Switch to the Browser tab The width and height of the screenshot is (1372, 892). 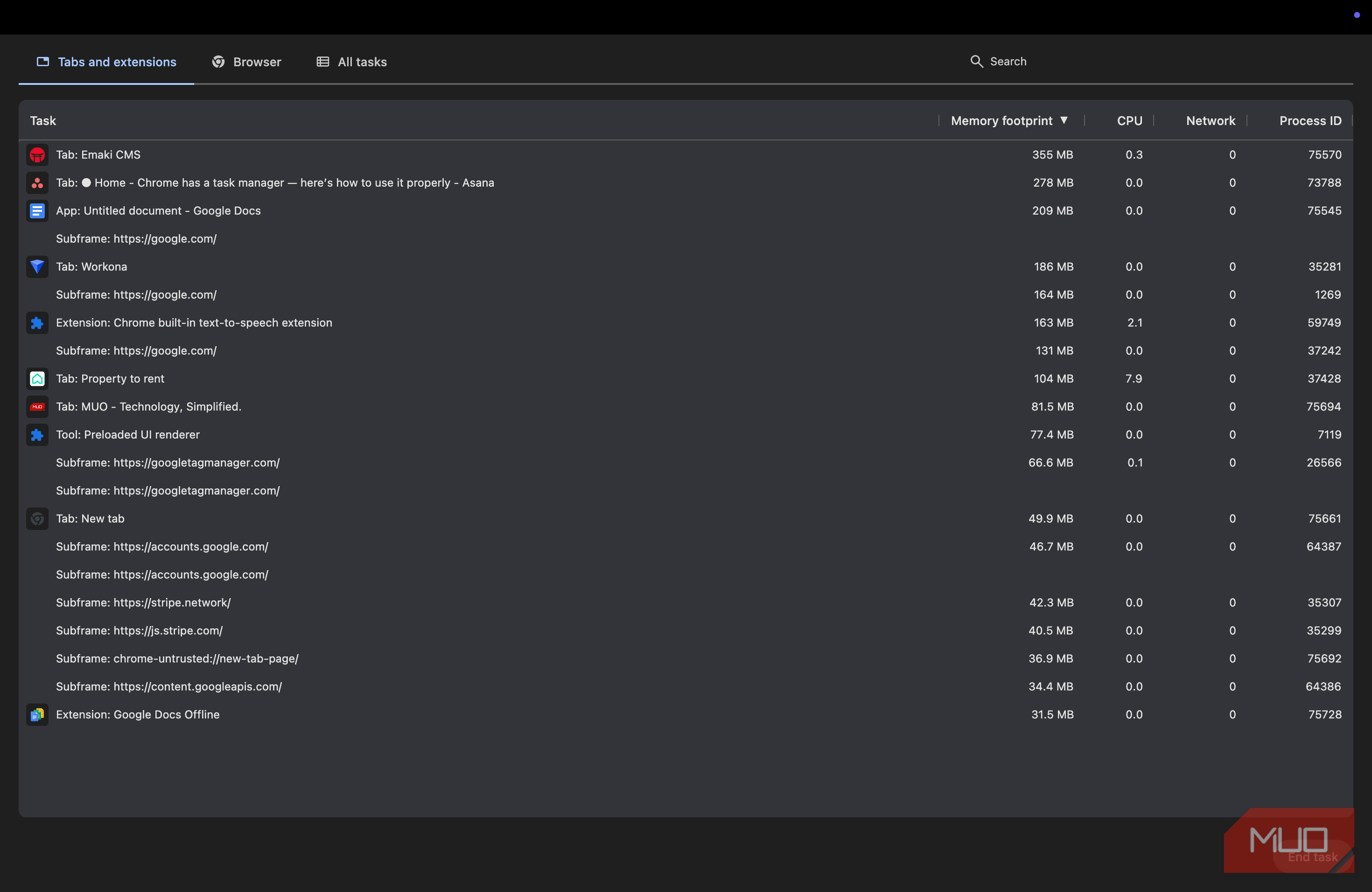247,62
